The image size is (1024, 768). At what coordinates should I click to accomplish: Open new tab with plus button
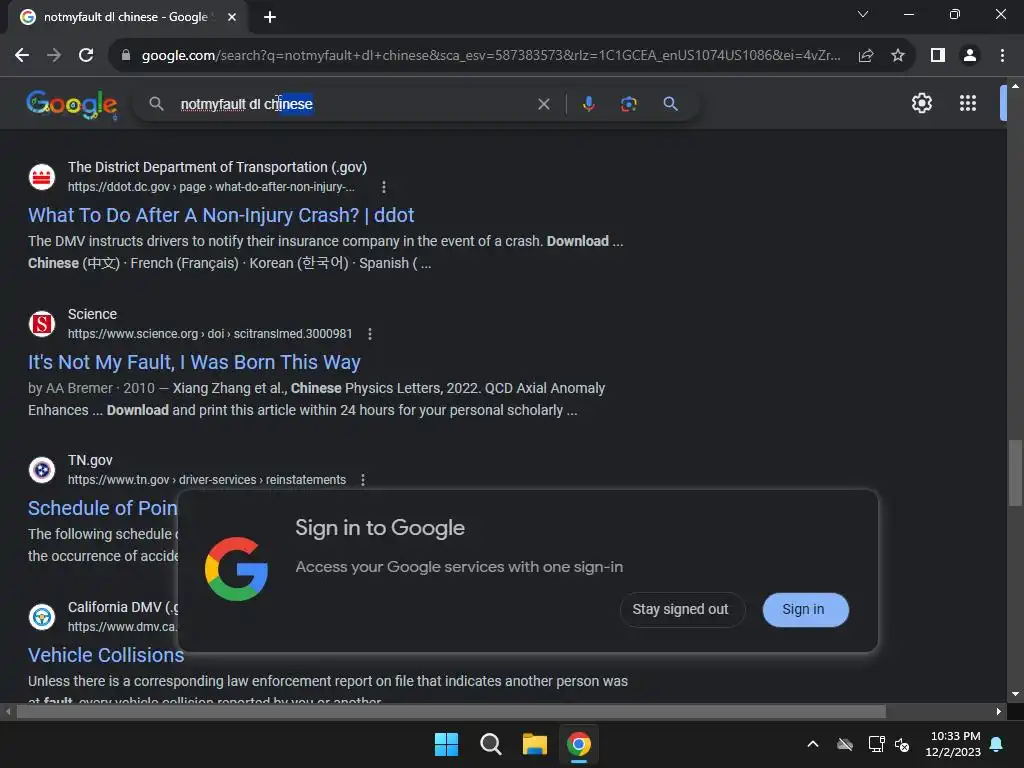270,17
